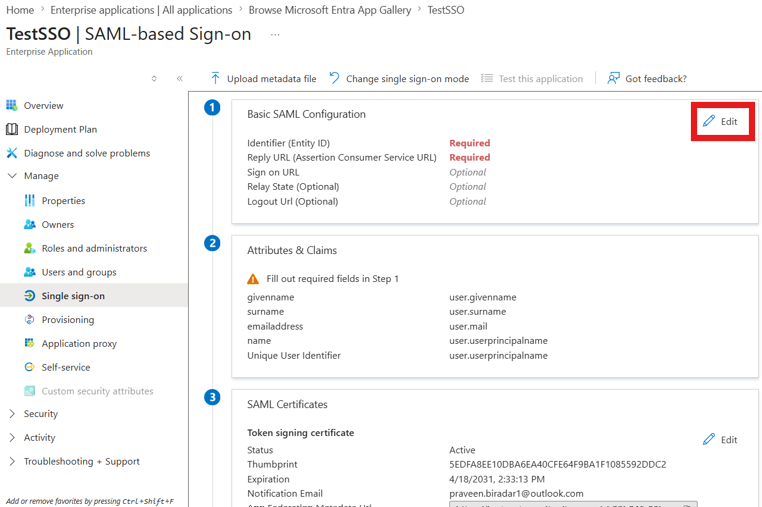Open the Overview page

coord(44,105)
